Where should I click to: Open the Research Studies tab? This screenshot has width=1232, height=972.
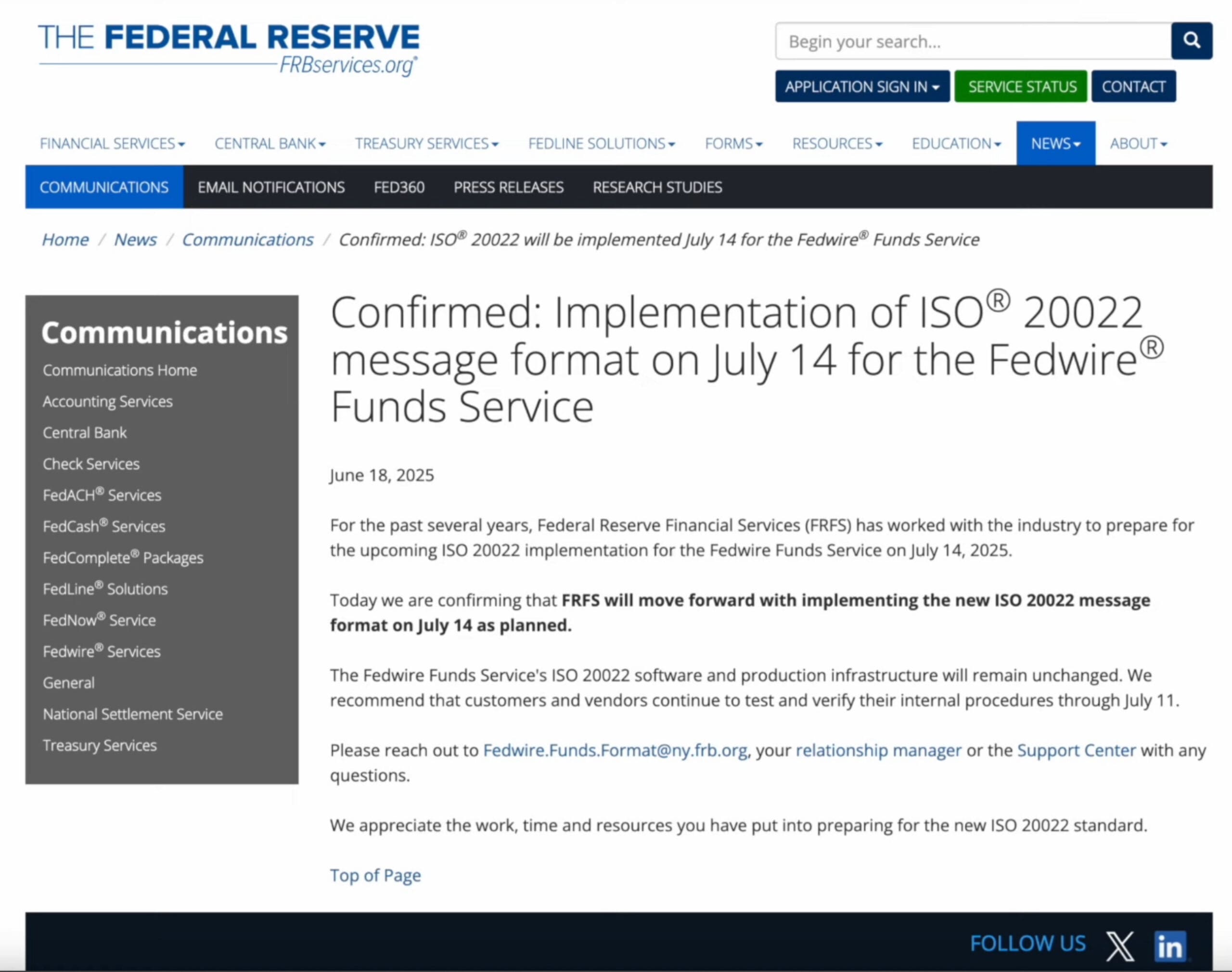(x=657, y=187)
